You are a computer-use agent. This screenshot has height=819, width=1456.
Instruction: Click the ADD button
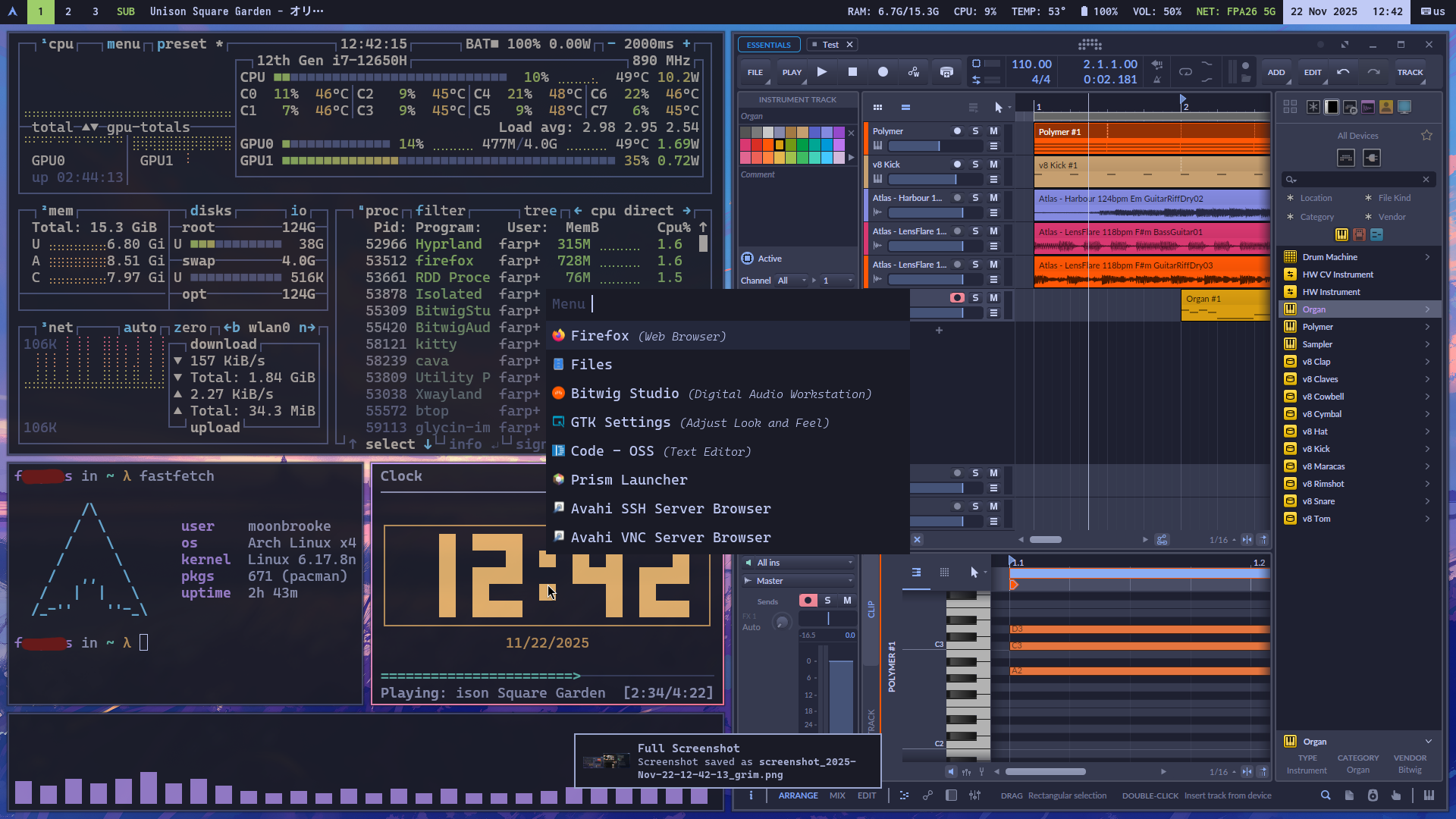tap(1276, 73)
